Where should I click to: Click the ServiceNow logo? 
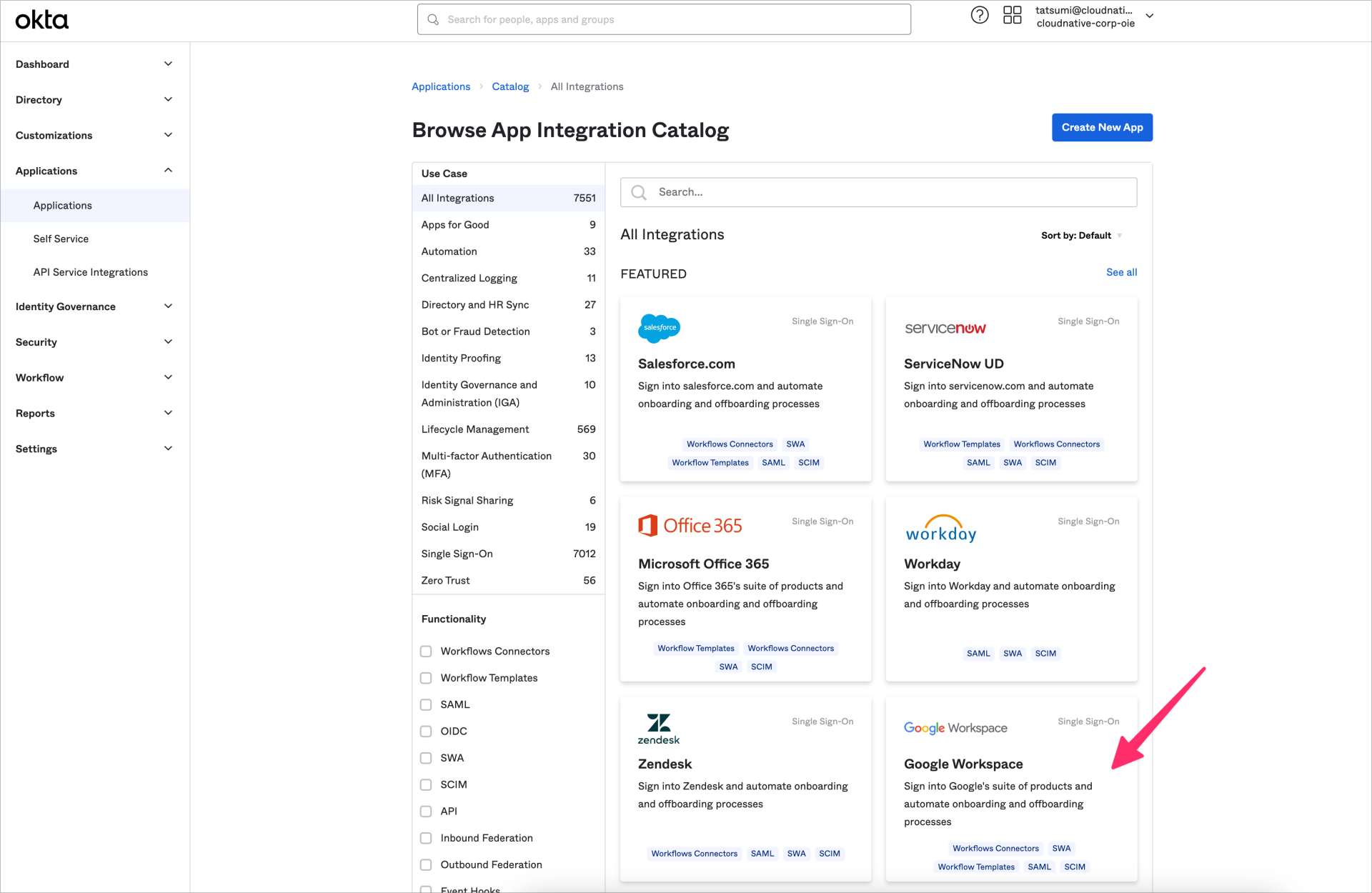coord(945,328)
